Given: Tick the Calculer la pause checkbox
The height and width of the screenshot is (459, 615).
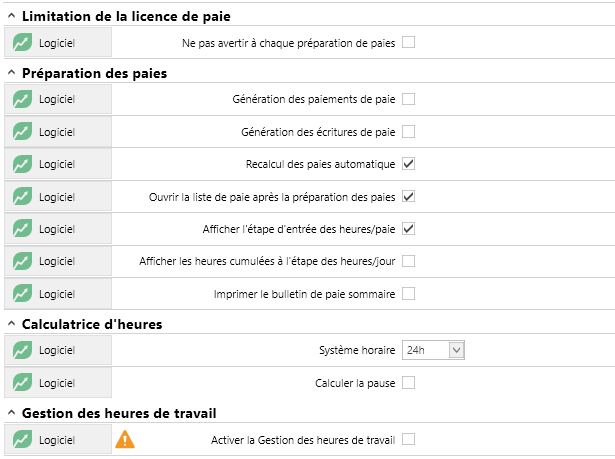Looking at the screenshot, I should click(x=408, y=382).
